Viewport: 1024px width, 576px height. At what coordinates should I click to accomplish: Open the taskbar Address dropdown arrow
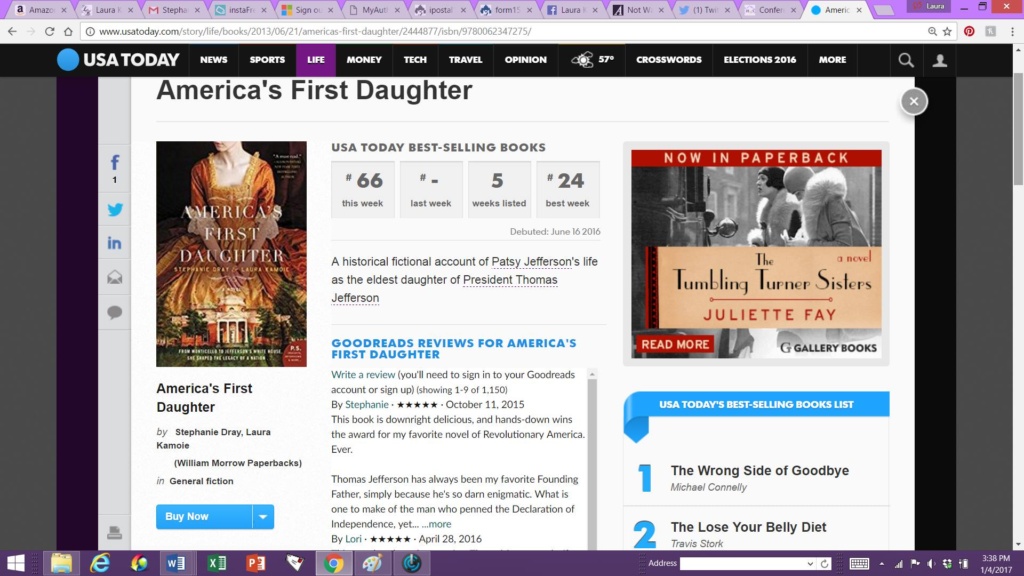tap(810, 564)
